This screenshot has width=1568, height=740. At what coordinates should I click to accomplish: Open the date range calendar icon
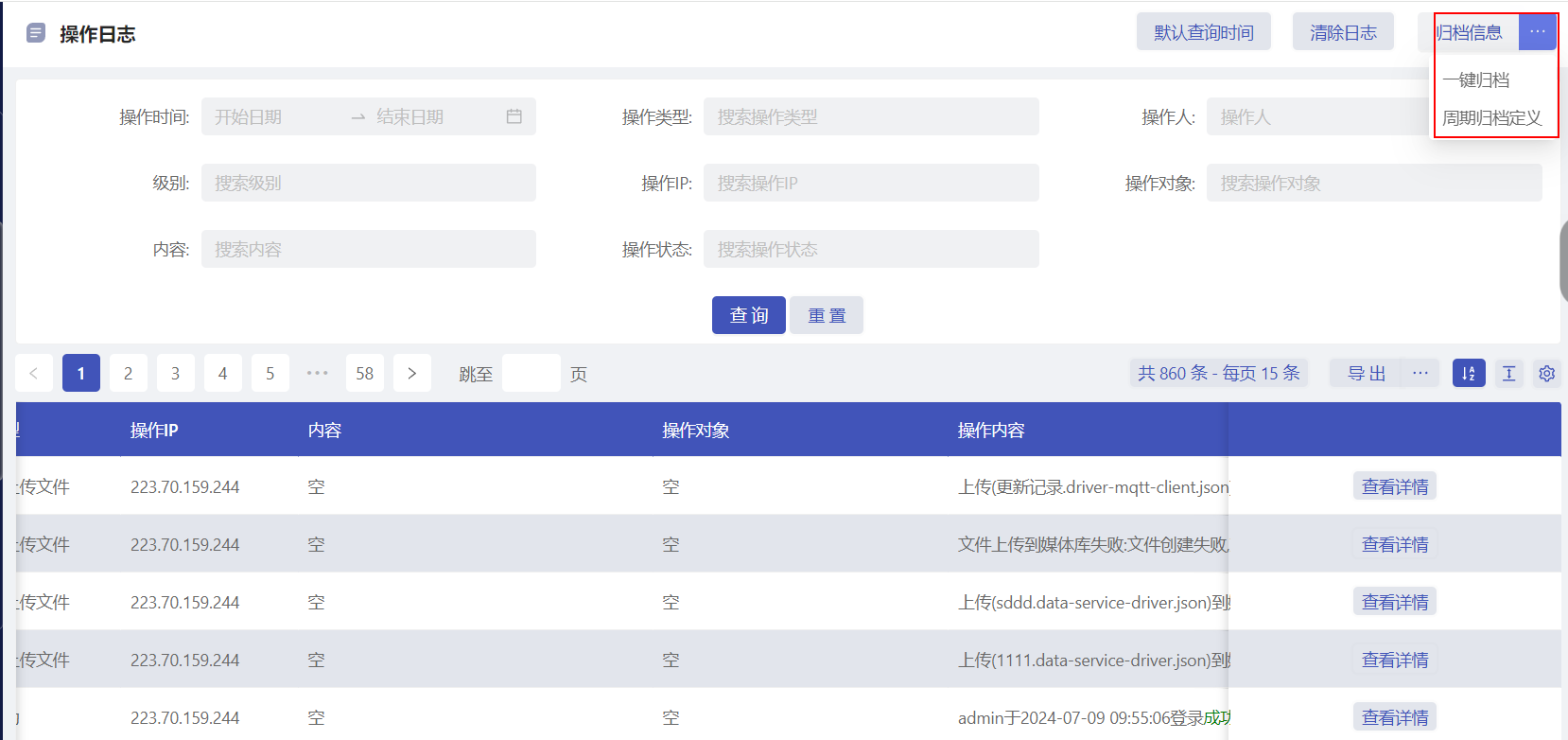[514, 116]
